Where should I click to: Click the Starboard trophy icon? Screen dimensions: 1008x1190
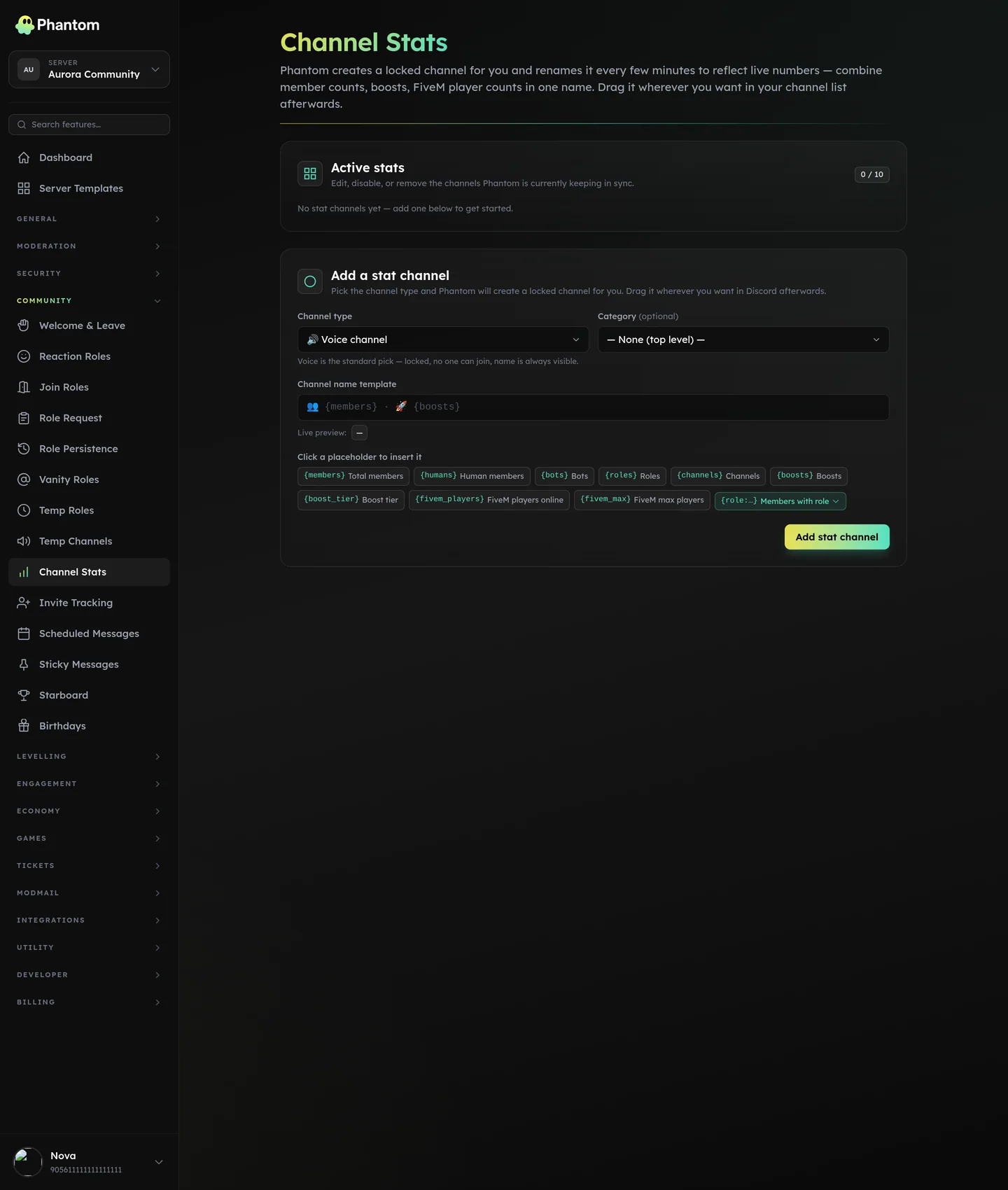(24, 695)
